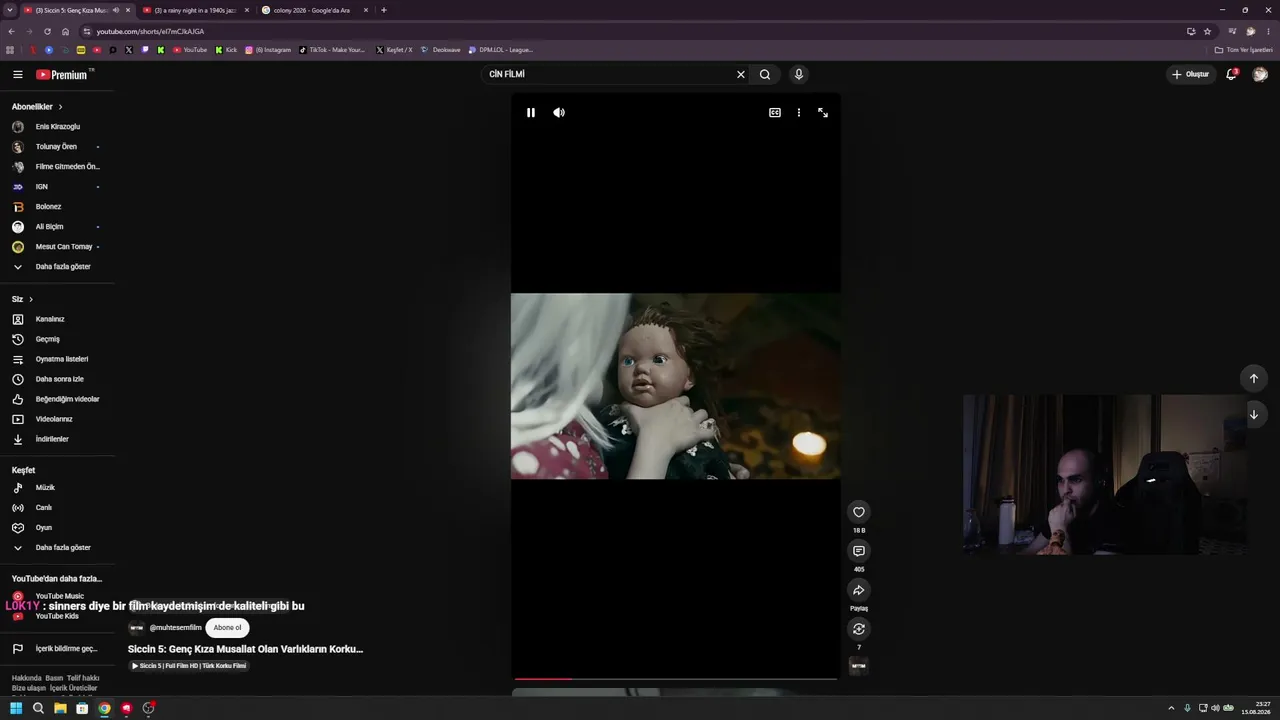Subscribe with the Abone ol button
This screenshot has height=720, width=1280.
[x=227, y=628]
